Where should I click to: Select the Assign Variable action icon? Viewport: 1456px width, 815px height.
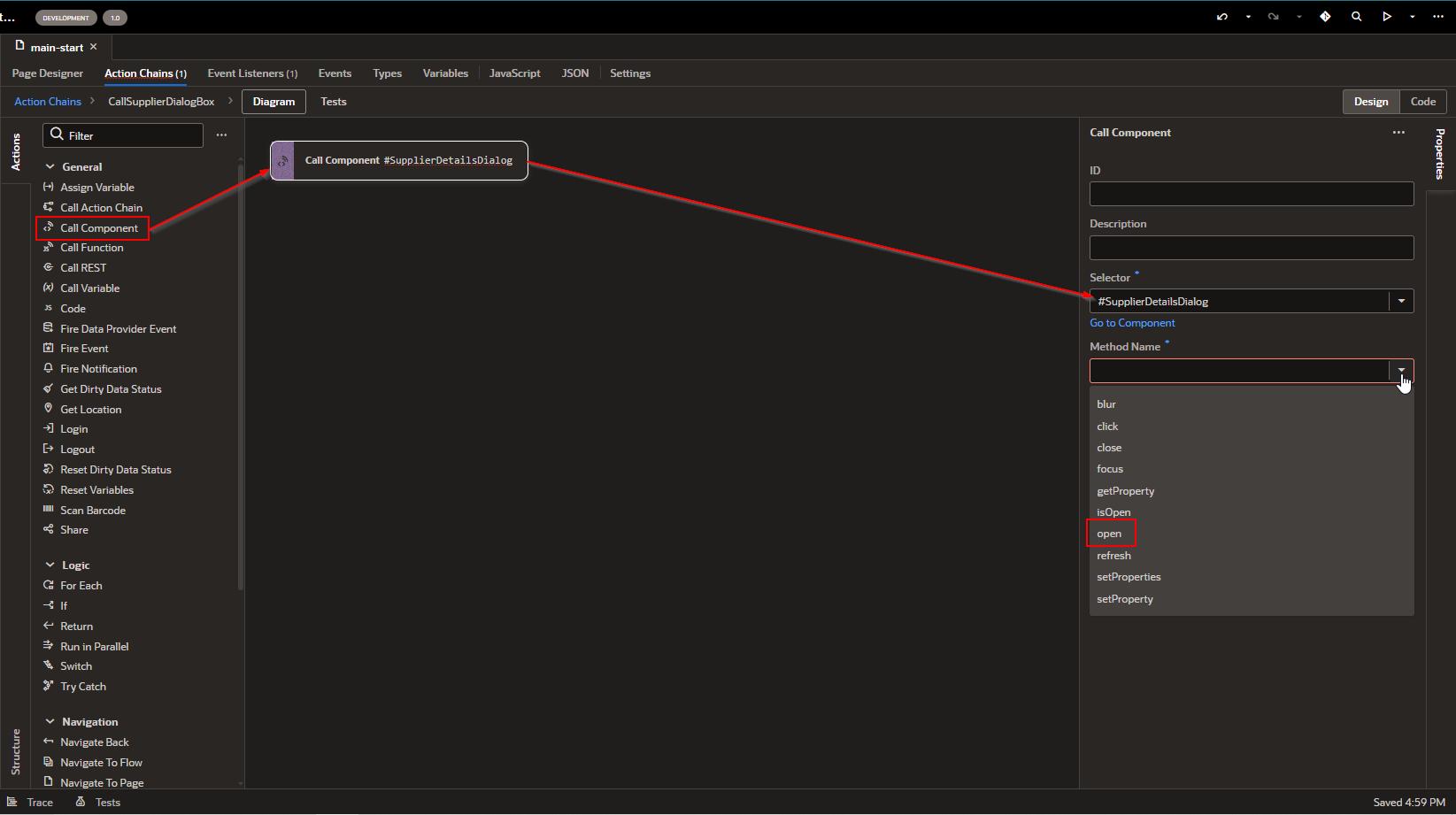49,187
